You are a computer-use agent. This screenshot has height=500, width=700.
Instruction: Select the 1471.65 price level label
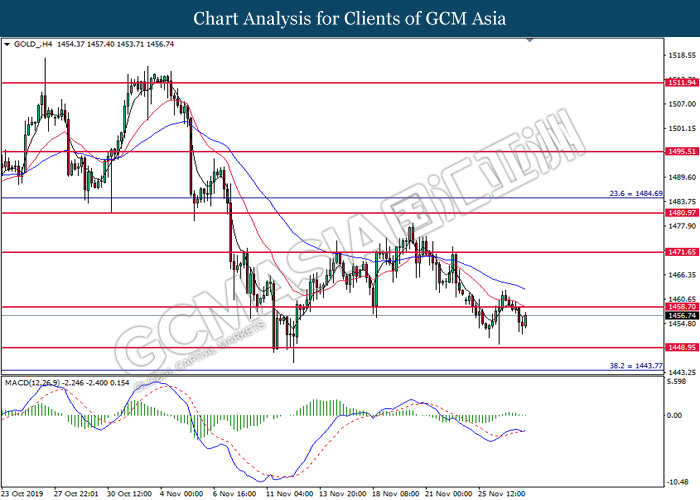pyautogui.click(x=681, y=252)
